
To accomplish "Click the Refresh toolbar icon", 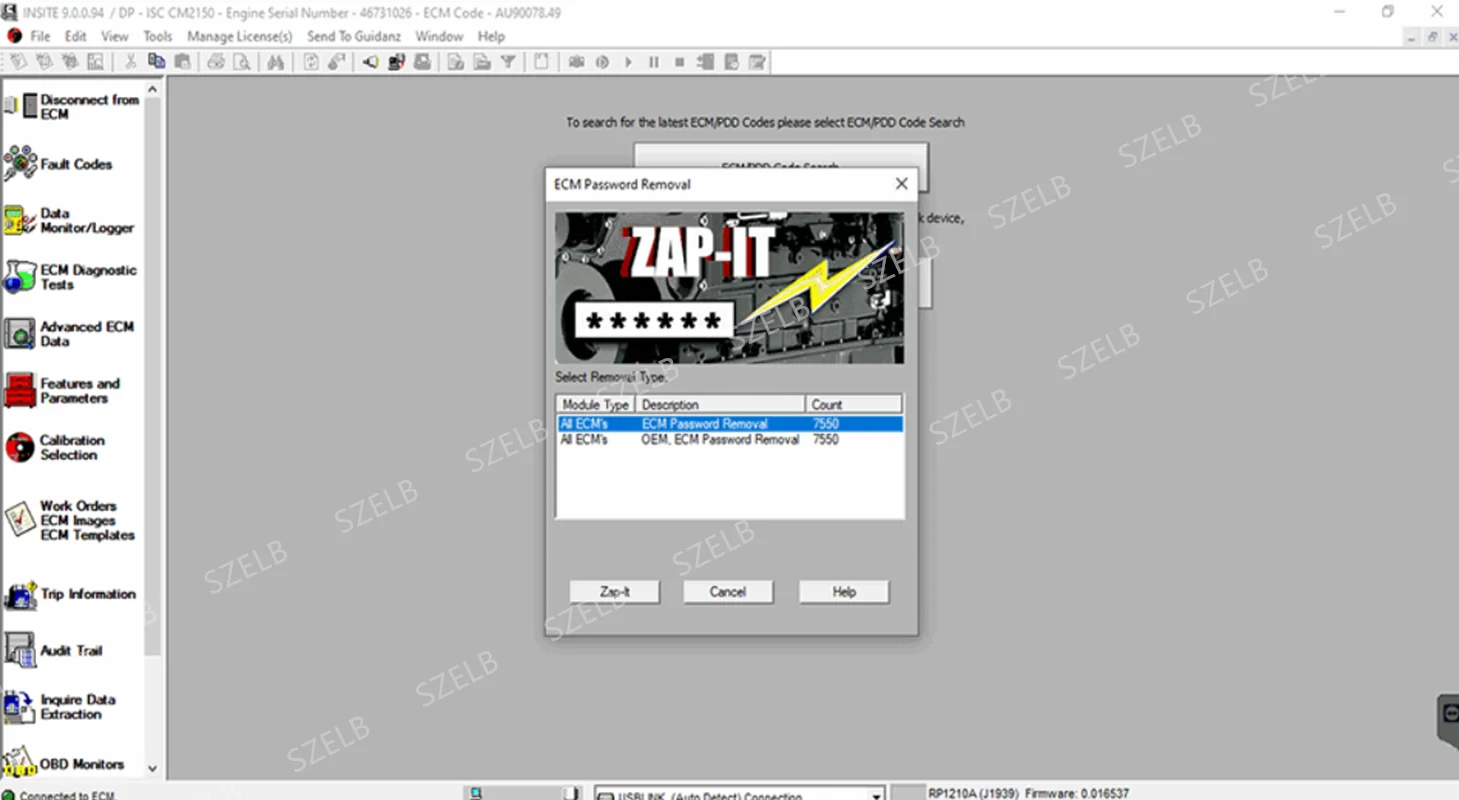I will [311, 62].
